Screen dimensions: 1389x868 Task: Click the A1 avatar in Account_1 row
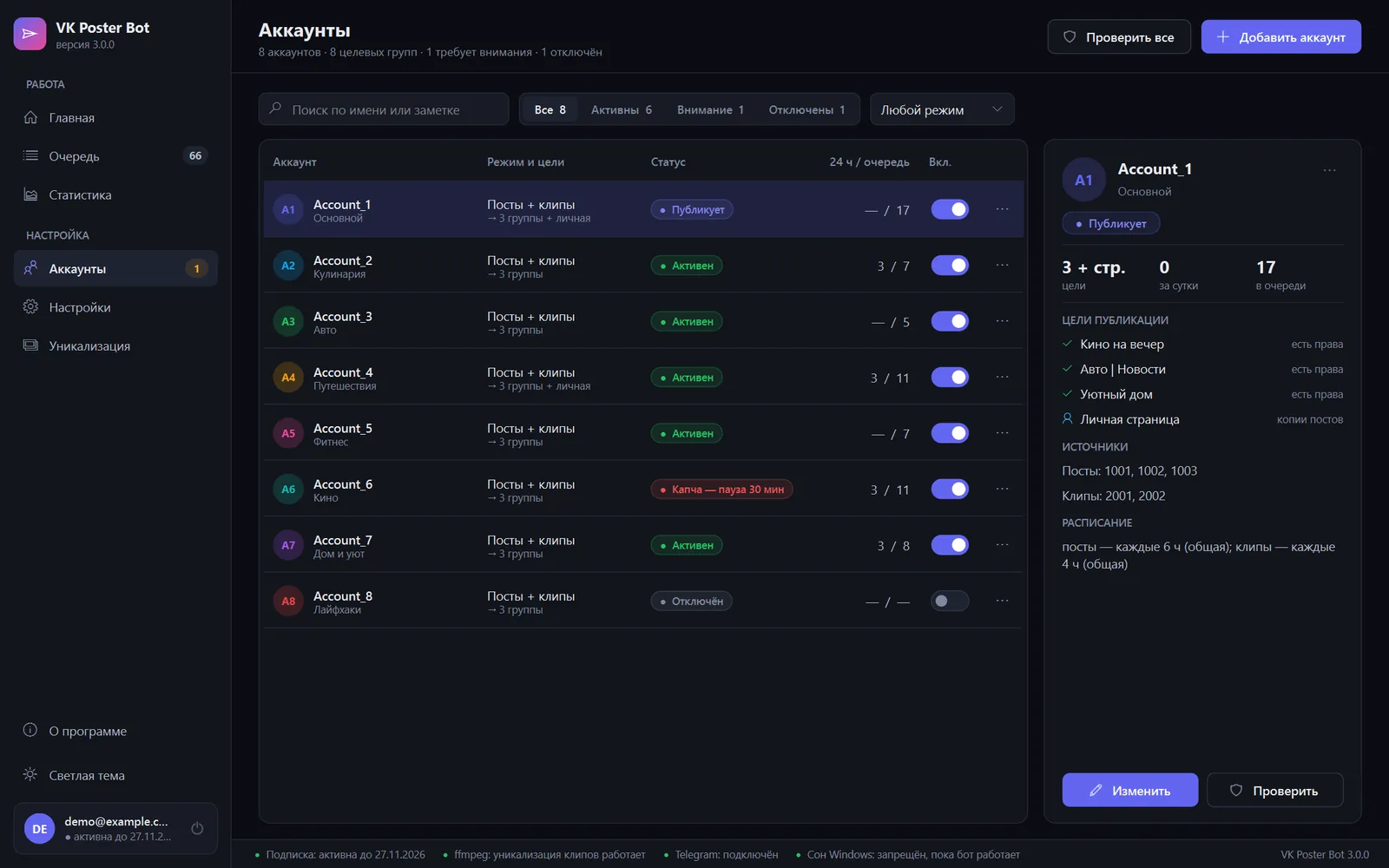(288, 209)
